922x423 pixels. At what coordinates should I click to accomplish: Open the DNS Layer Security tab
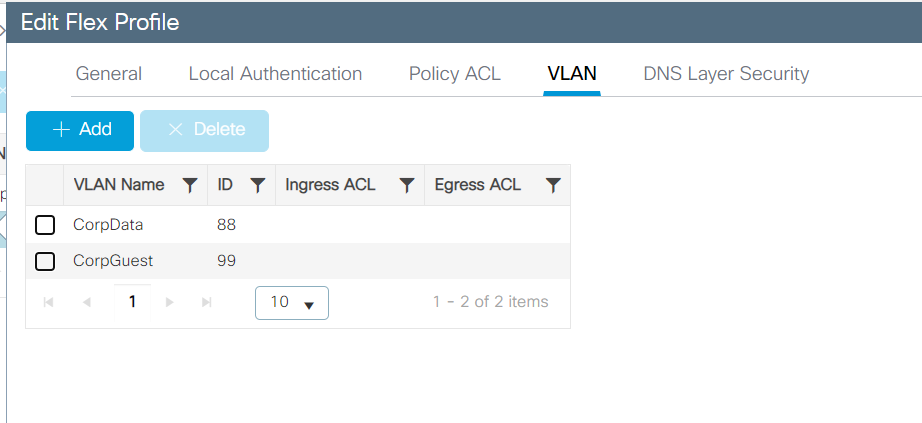[x=726, y=74]
